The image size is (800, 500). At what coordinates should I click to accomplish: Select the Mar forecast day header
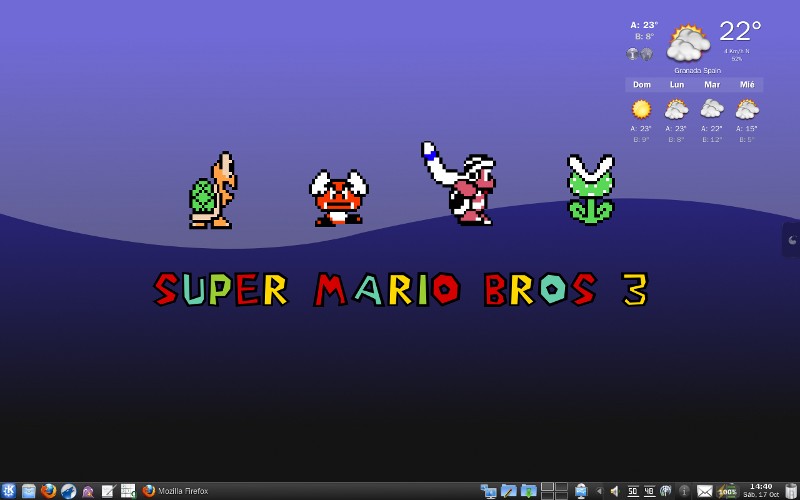point(712,85)
